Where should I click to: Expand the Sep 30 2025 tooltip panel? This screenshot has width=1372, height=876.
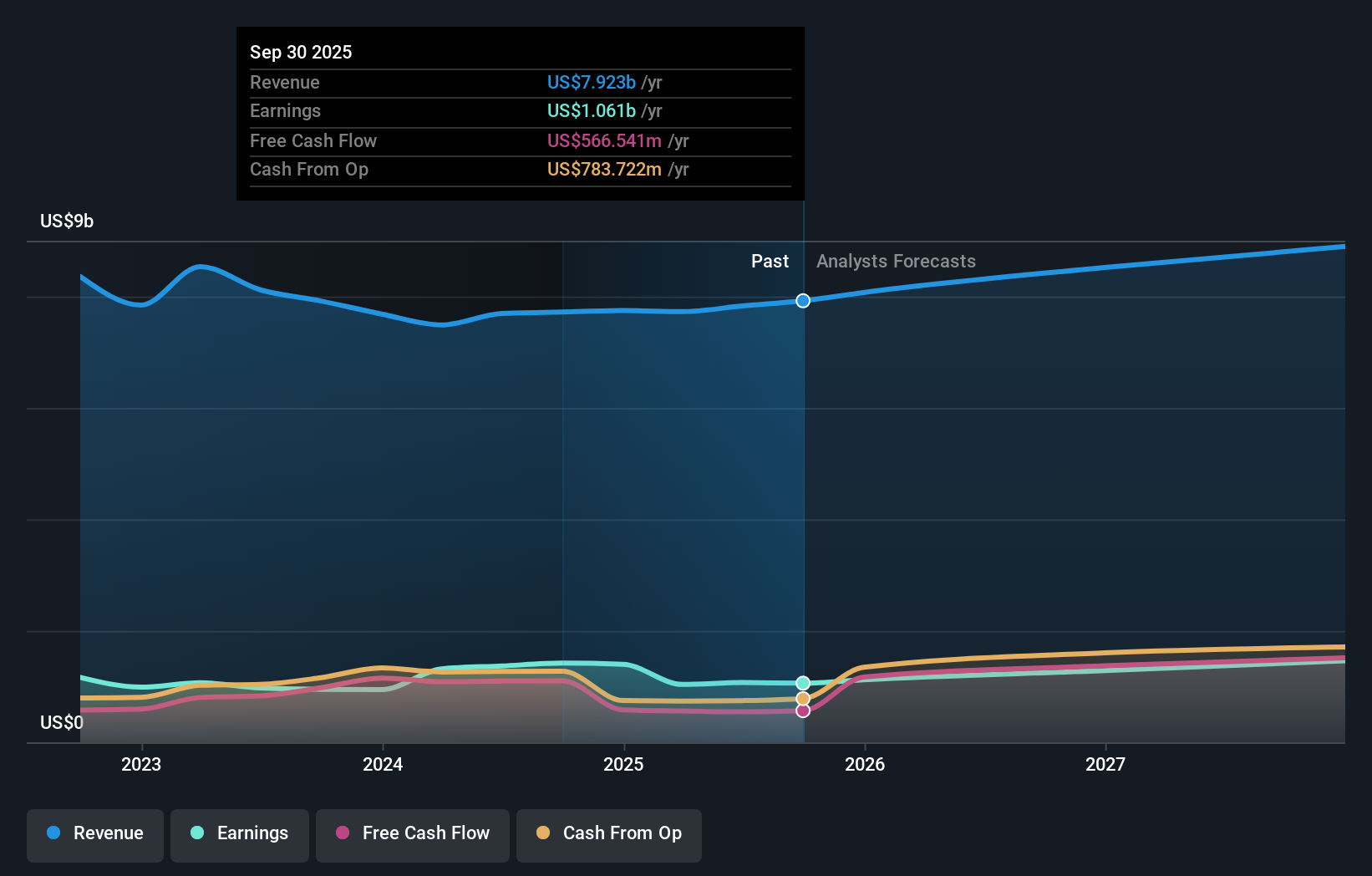pos(520,113)
